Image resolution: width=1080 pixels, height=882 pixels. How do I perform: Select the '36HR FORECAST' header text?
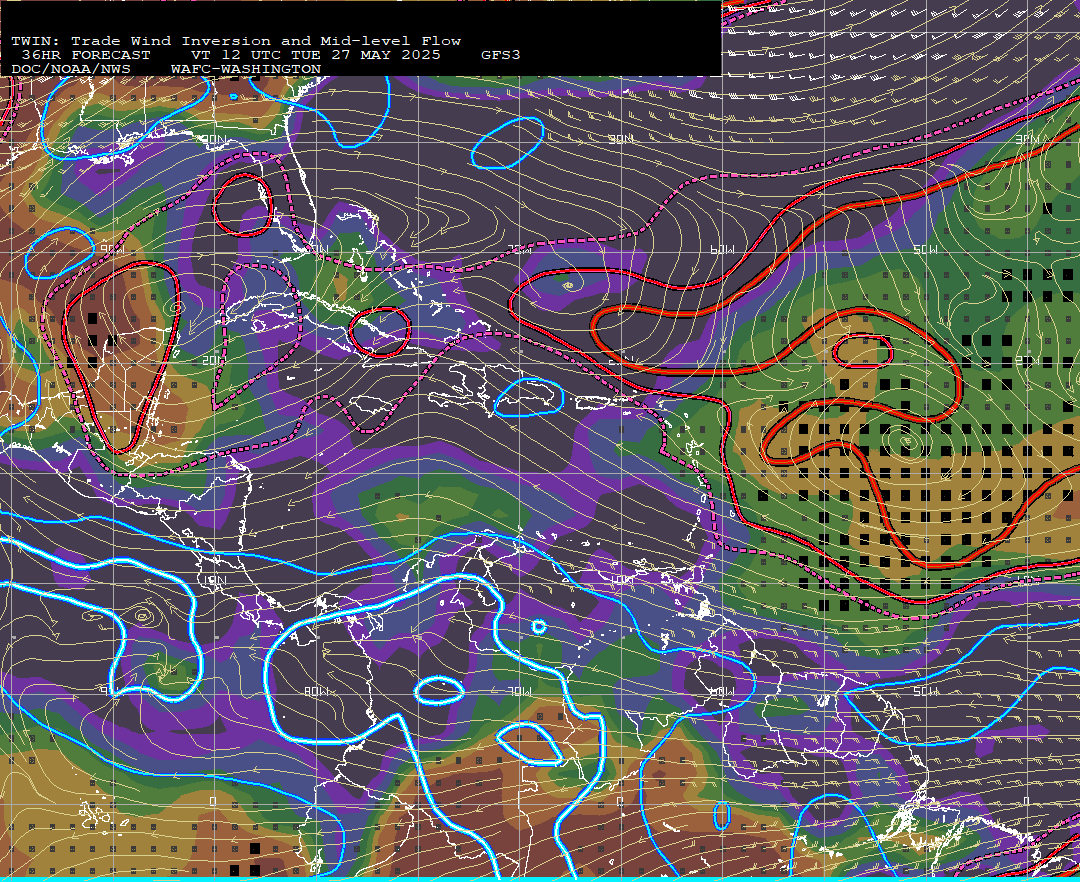[86, 55]
